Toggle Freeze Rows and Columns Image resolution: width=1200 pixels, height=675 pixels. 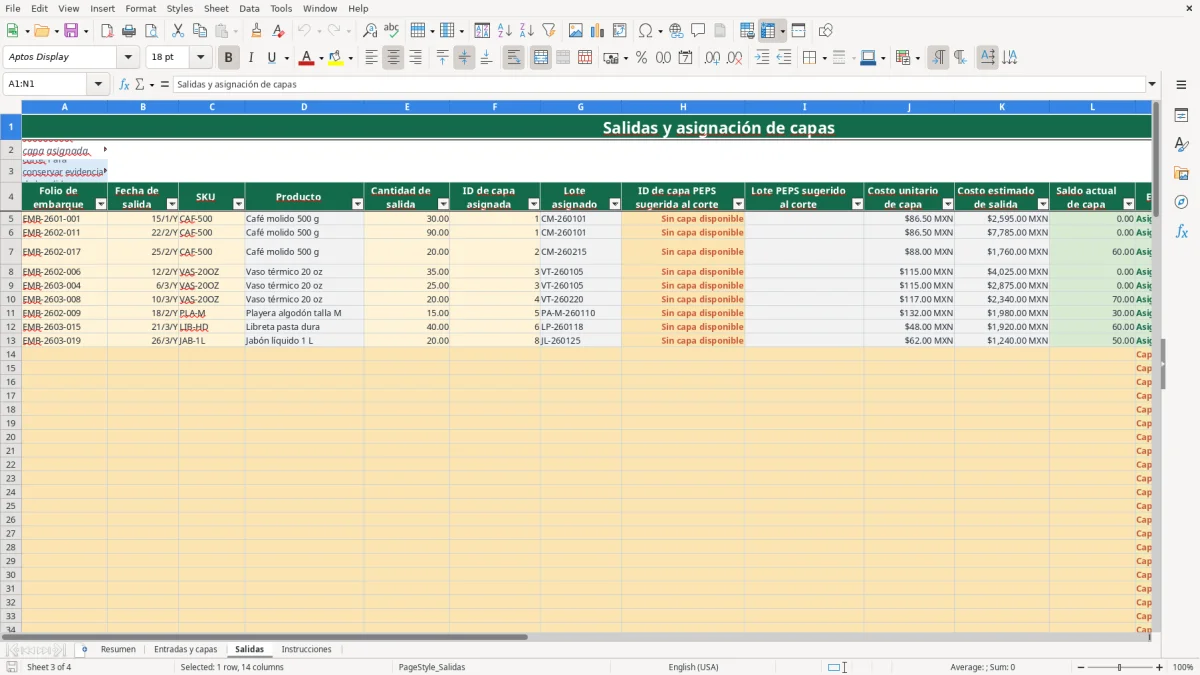click(767, 31)
